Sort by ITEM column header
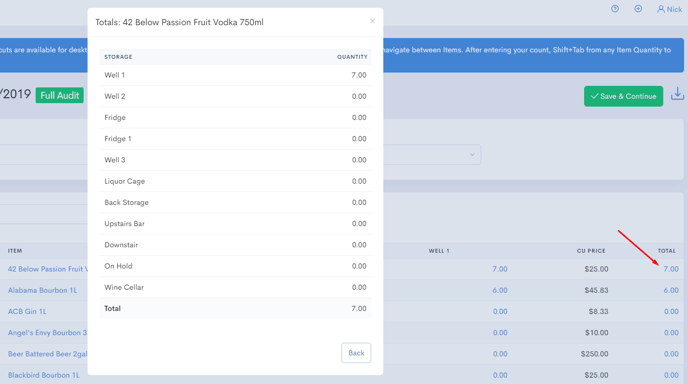The height and width of the screenshot is (384, 688). click(x=14, y=251)
